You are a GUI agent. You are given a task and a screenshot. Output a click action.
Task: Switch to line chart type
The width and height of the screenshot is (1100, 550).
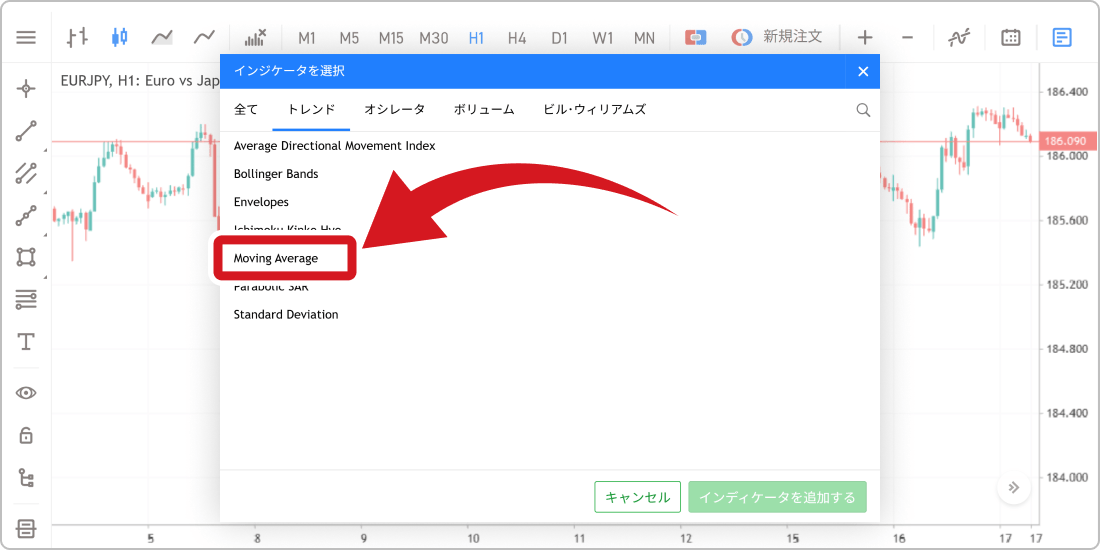(205, 37)
